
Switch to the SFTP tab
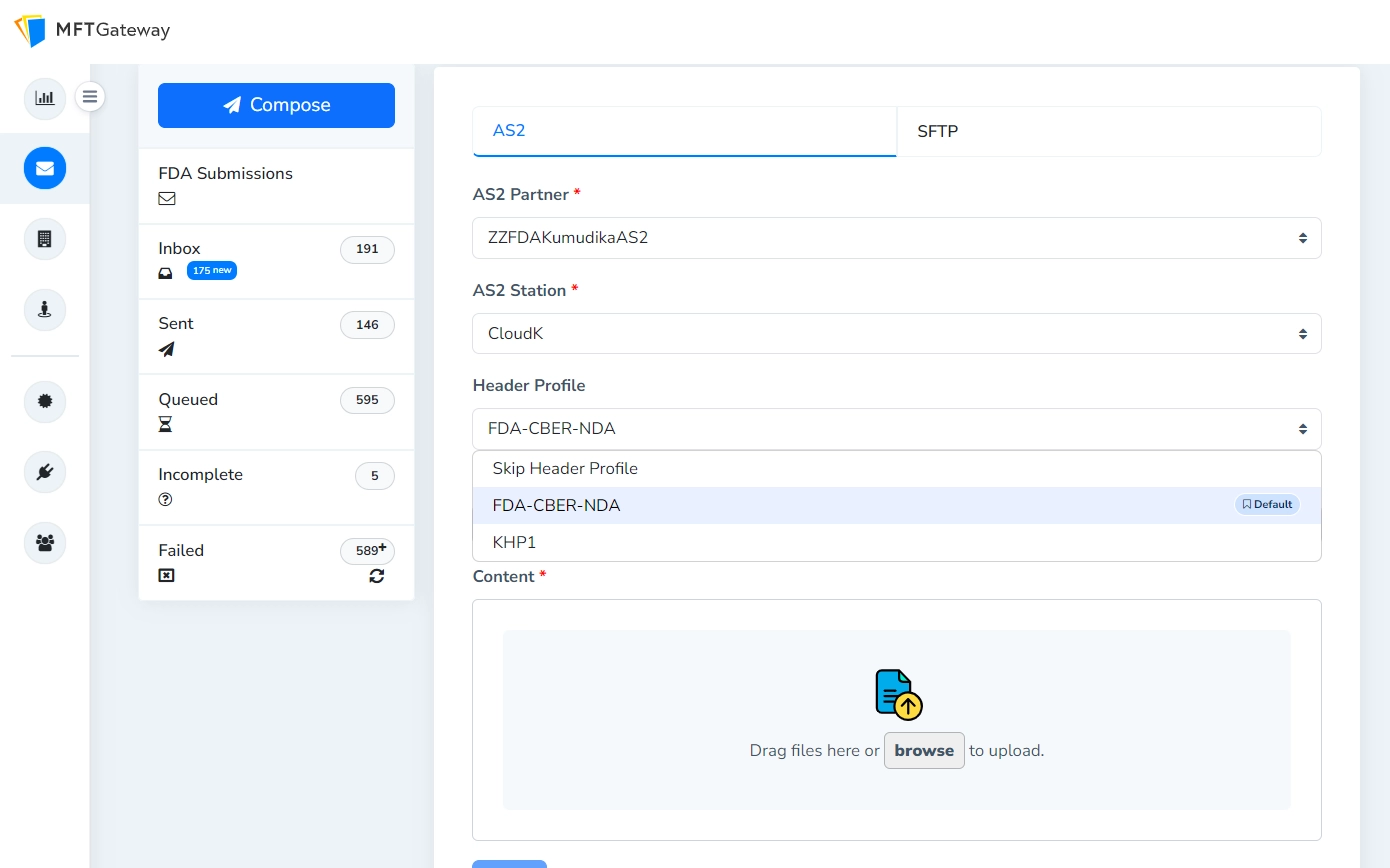[x=1108, y=131]
